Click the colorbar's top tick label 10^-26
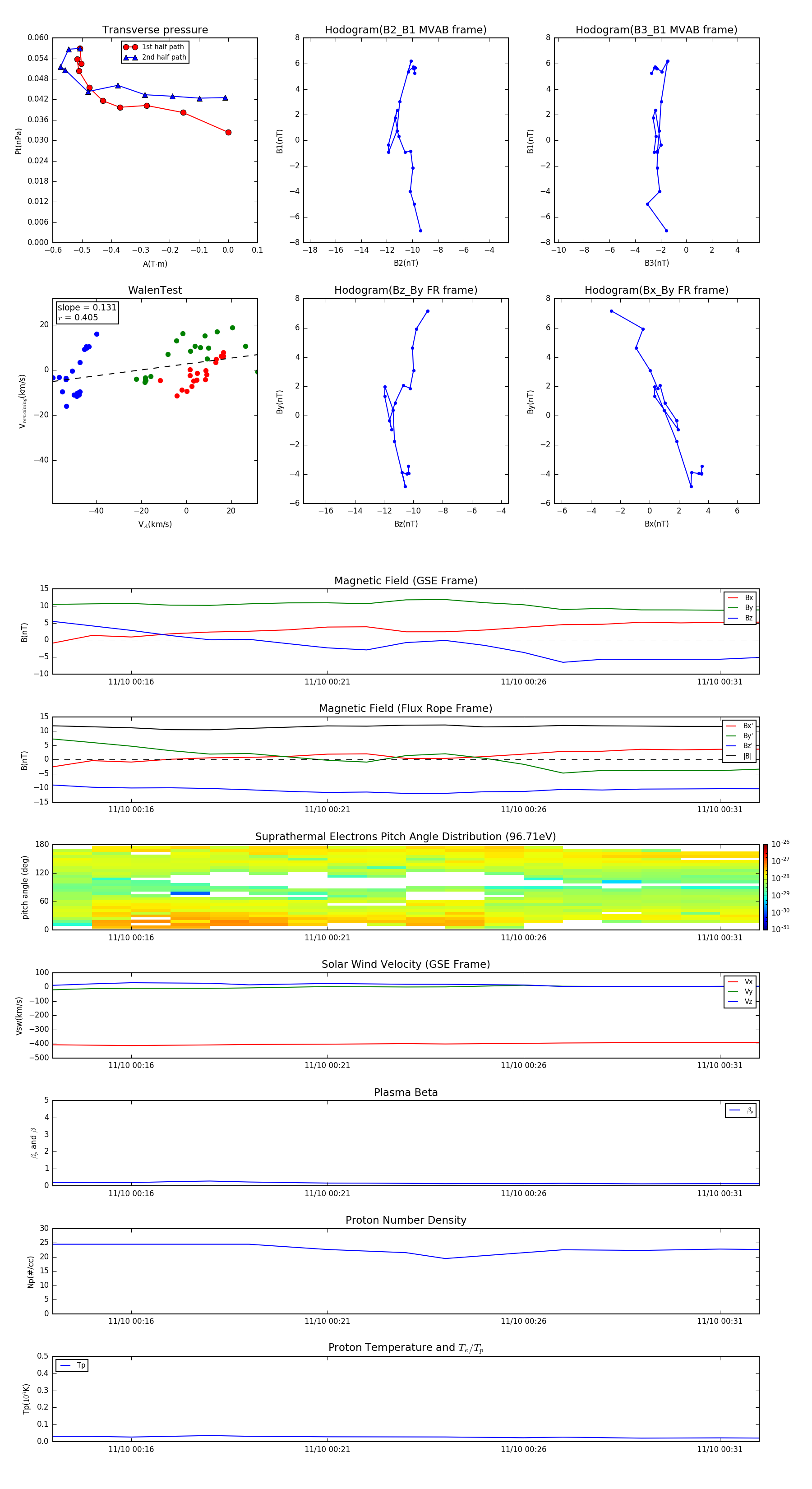 coord(780,844)
